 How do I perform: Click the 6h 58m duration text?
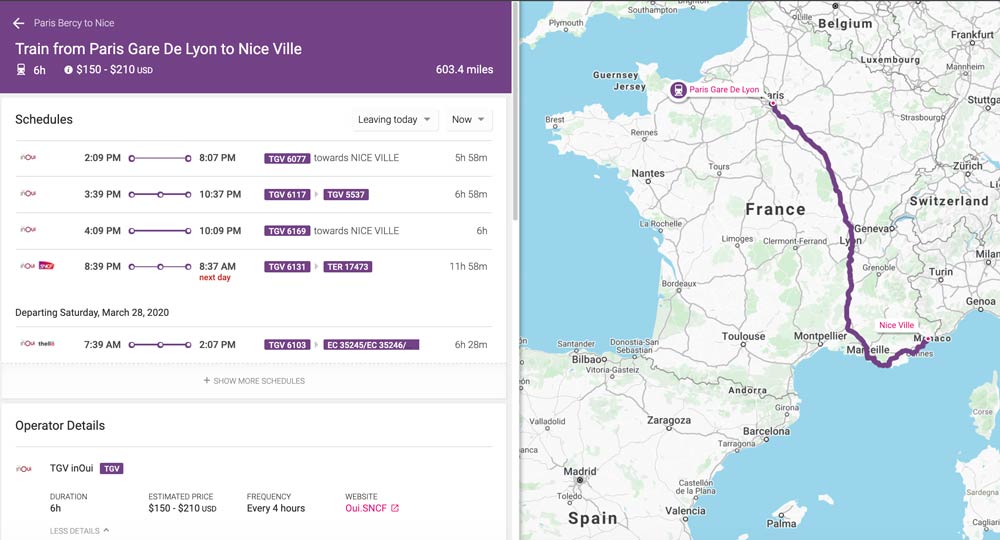[471, 194]
